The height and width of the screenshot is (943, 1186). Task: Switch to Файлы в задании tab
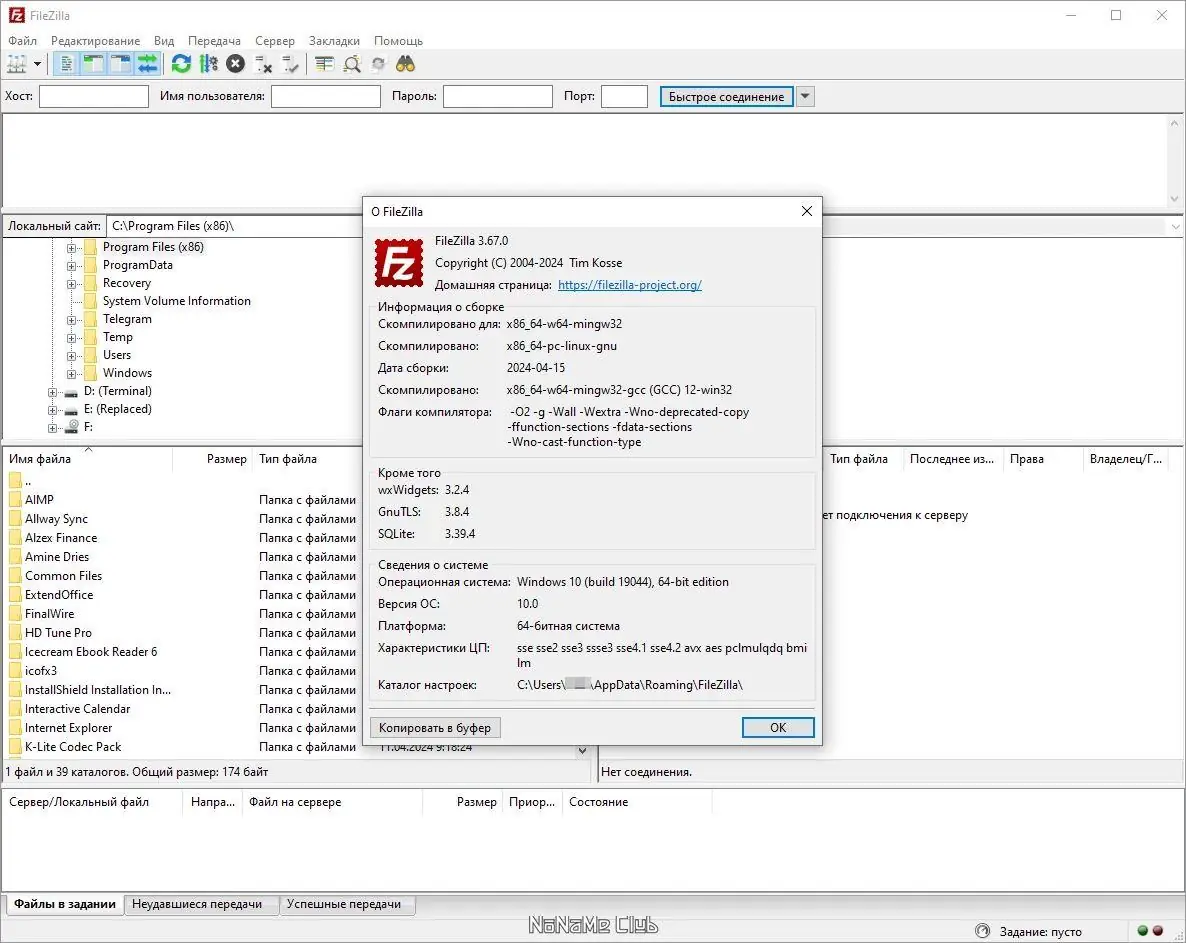click(x=65, y=904)
